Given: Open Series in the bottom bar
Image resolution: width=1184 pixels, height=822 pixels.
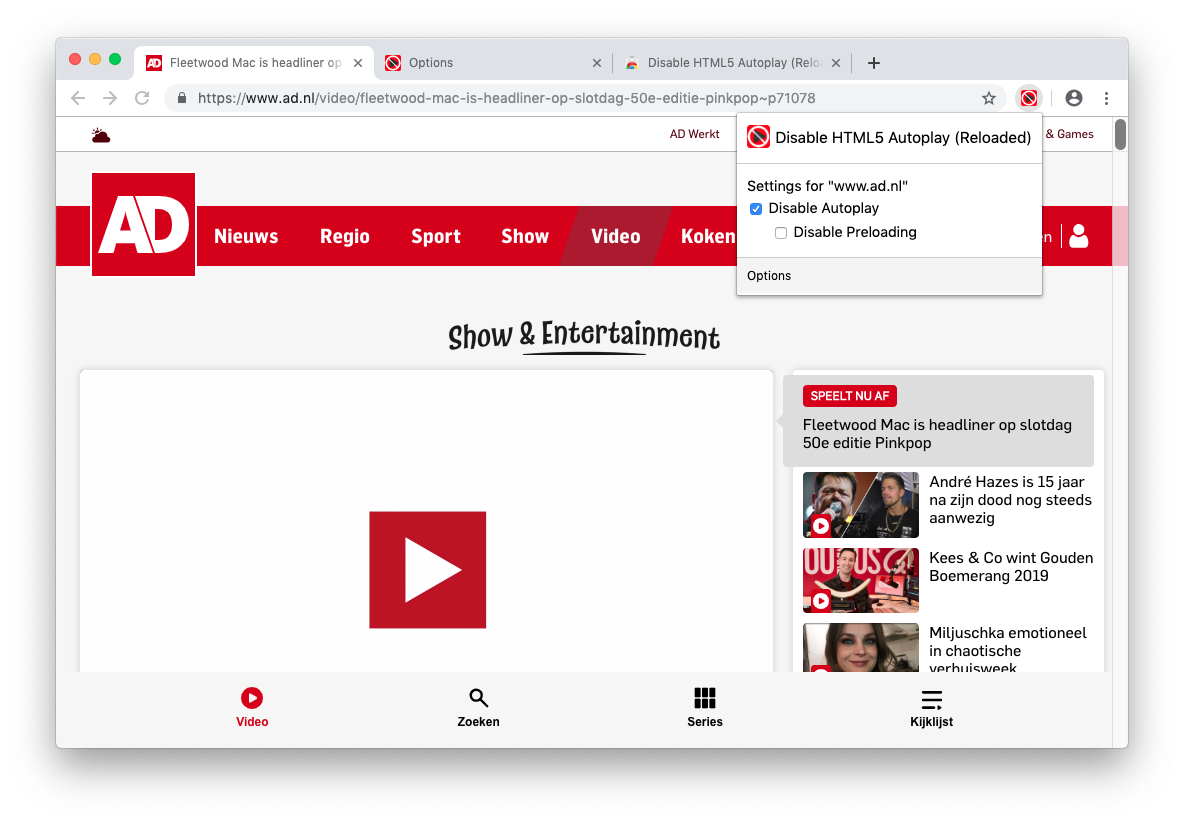Looking at the screenshot, I should pyautogui.click(x=705, y=707).
